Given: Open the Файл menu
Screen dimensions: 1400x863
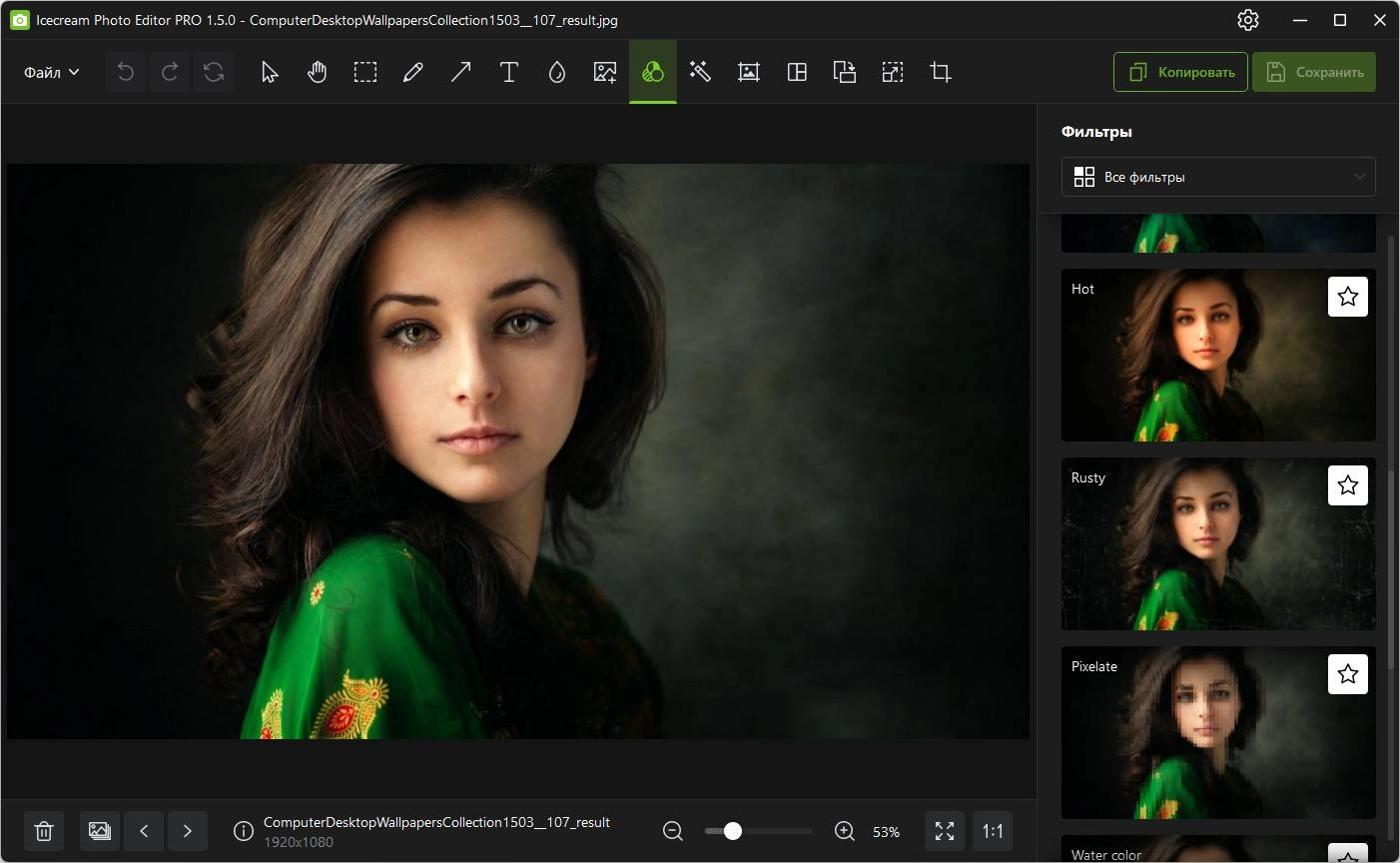Looking at the screenshot, I should click(52, 72).
